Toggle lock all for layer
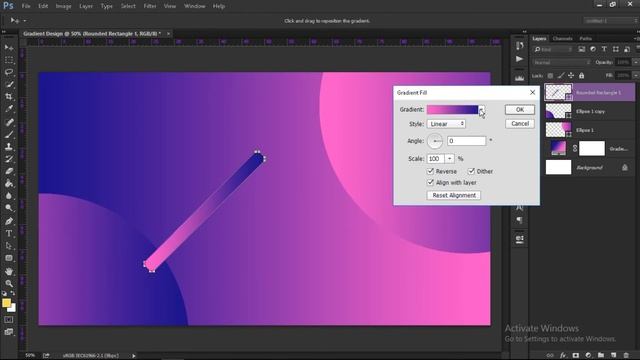This screenshot has height=360, width=640. pyautogui.click(x=582, y=76)
